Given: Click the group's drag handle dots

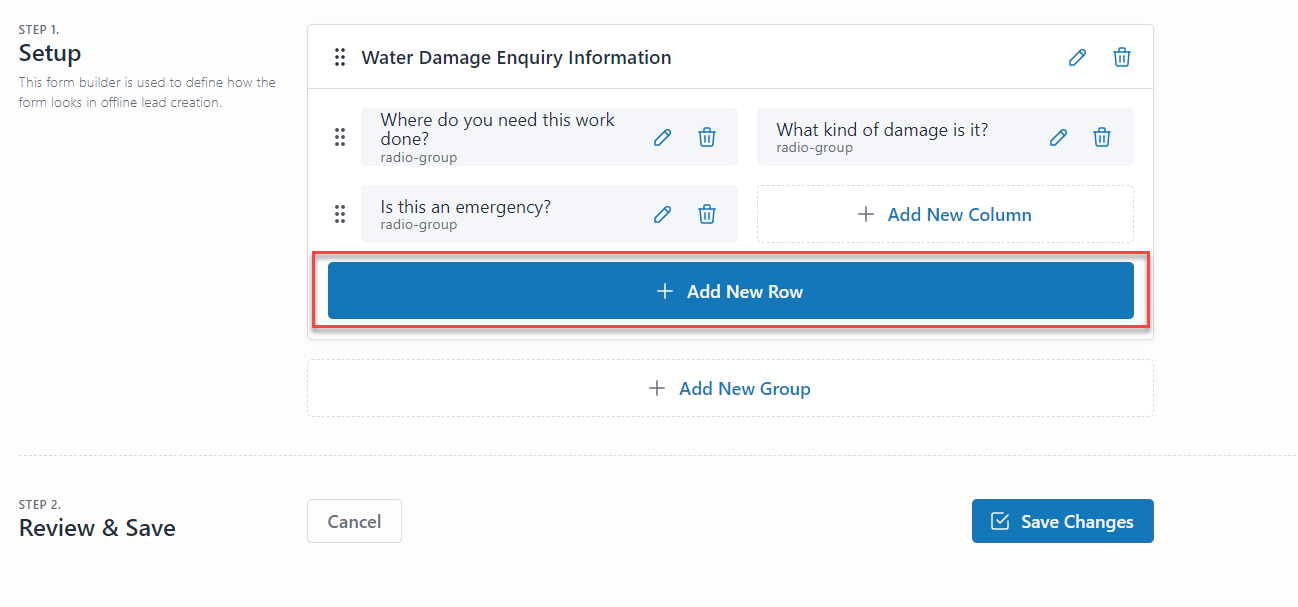Looking at the screenshot, I should click(340, 57).
